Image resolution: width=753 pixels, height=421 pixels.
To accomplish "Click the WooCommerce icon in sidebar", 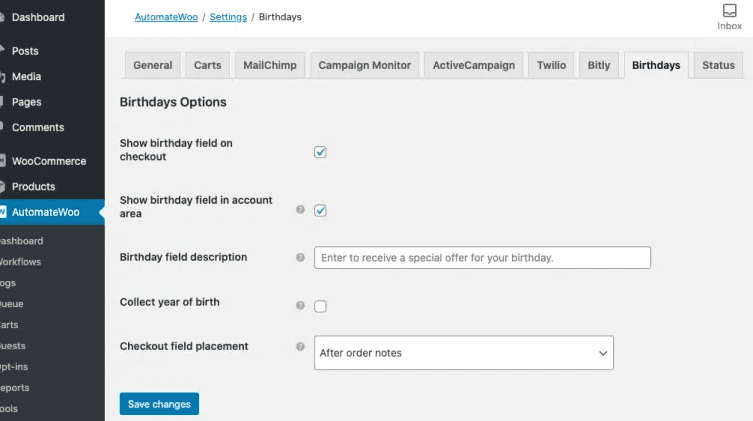I will [3, 161].
